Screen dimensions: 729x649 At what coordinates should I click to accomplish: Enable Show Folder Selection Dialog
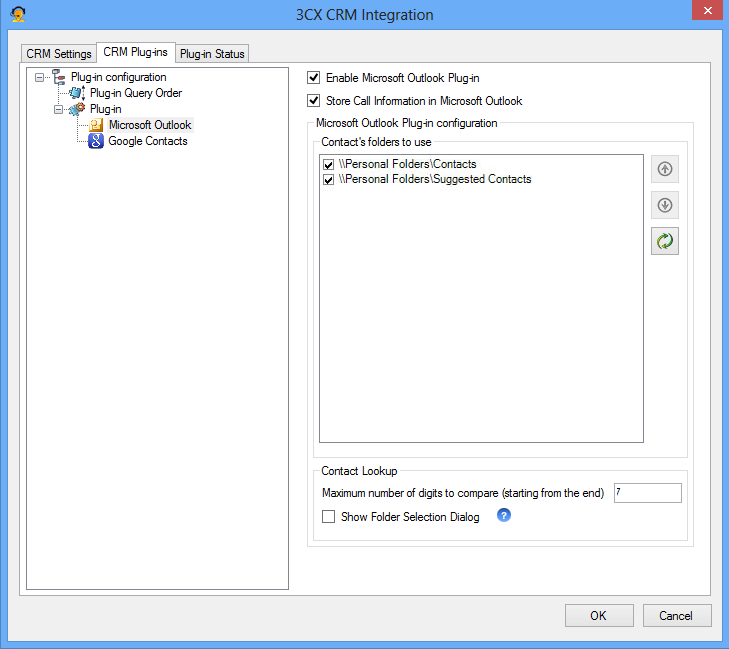tap(328, 517)
